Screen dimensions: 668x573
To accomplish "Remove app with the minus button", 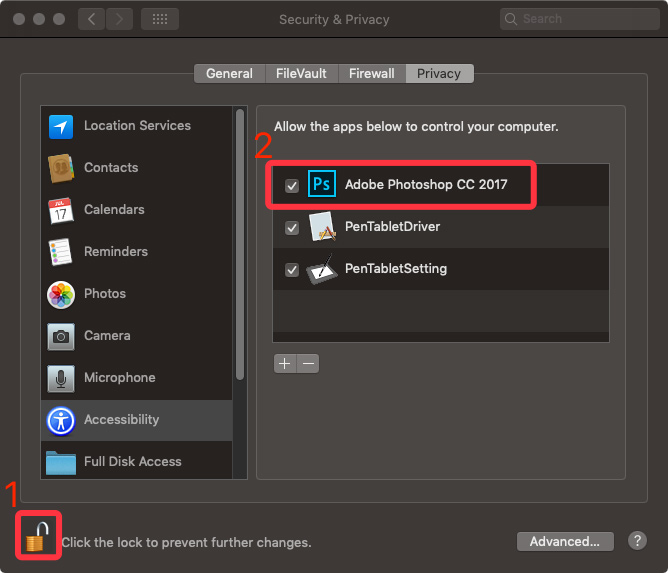I will [308, 364].
